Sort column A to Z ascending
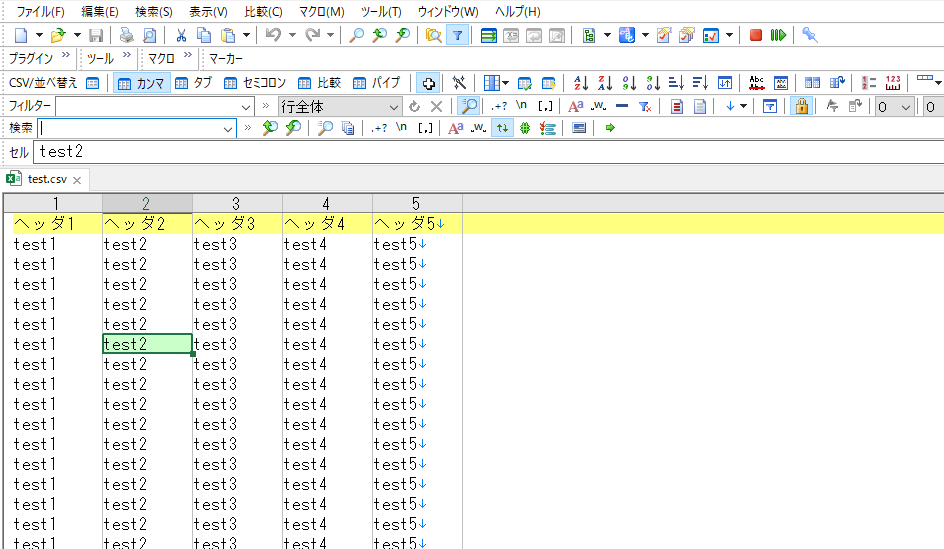The height and width of the screenshot is (549, 944). [x=581, y=82]
